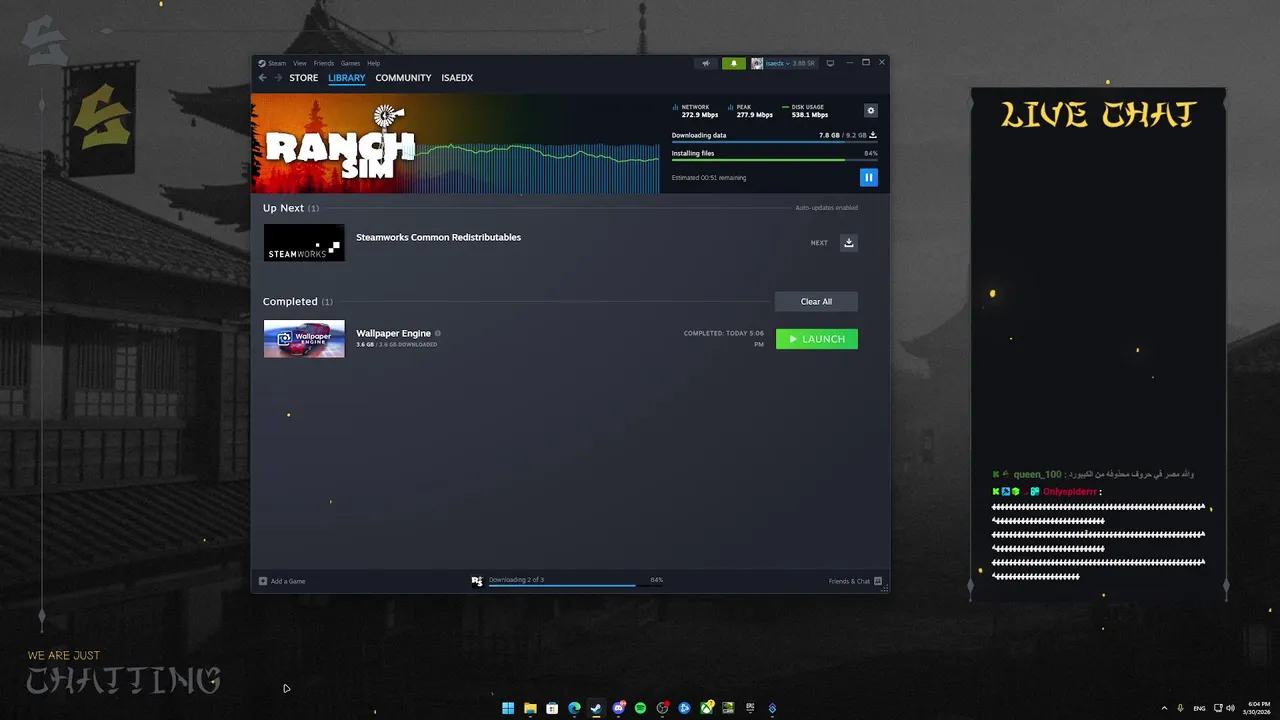Click the microphone tray icon
The image size is (1280, 720).
pos(1181,708)
